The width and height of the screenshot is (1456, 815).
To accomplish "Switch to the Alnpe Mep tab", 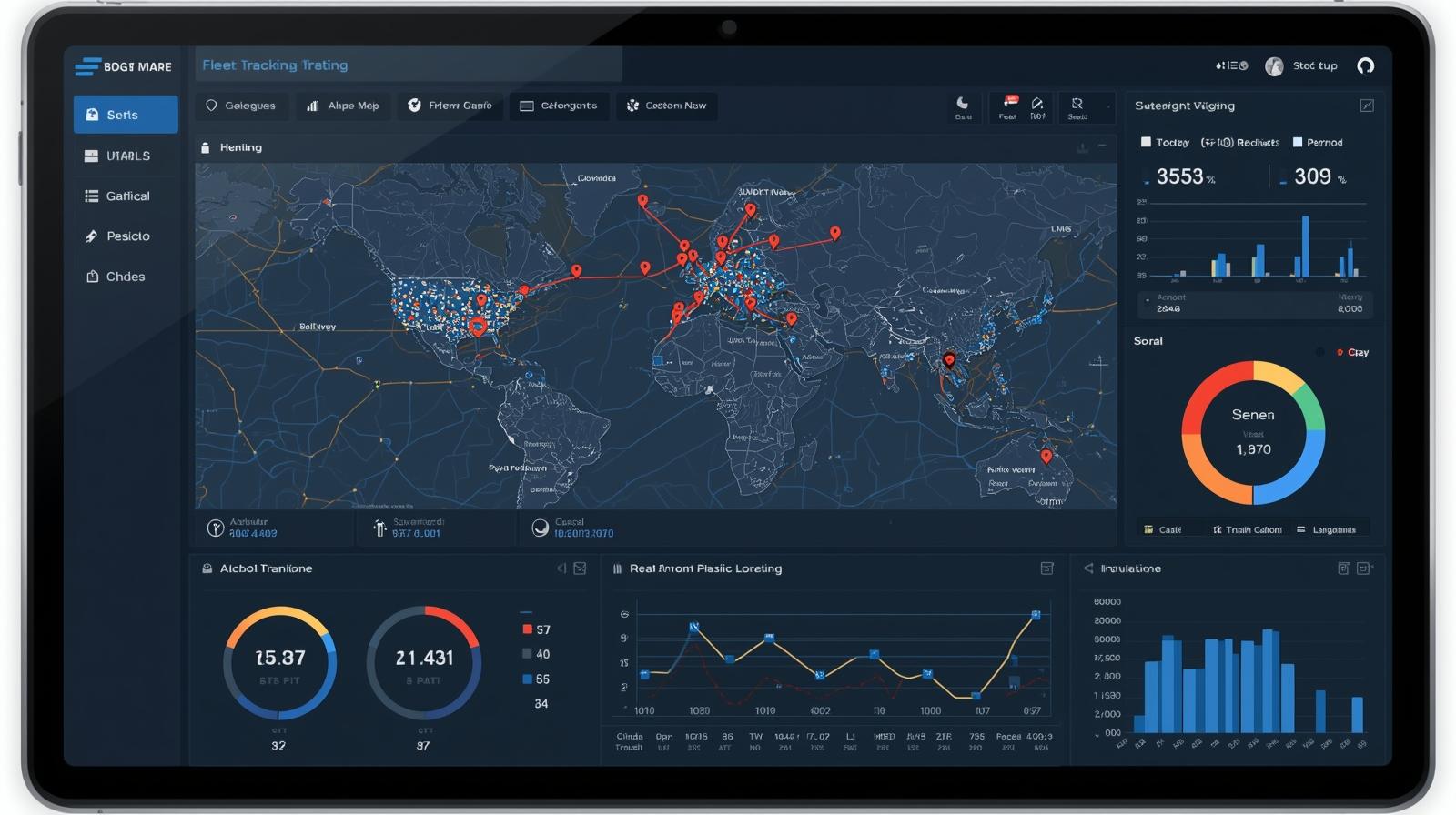I will tap(342, 106).
